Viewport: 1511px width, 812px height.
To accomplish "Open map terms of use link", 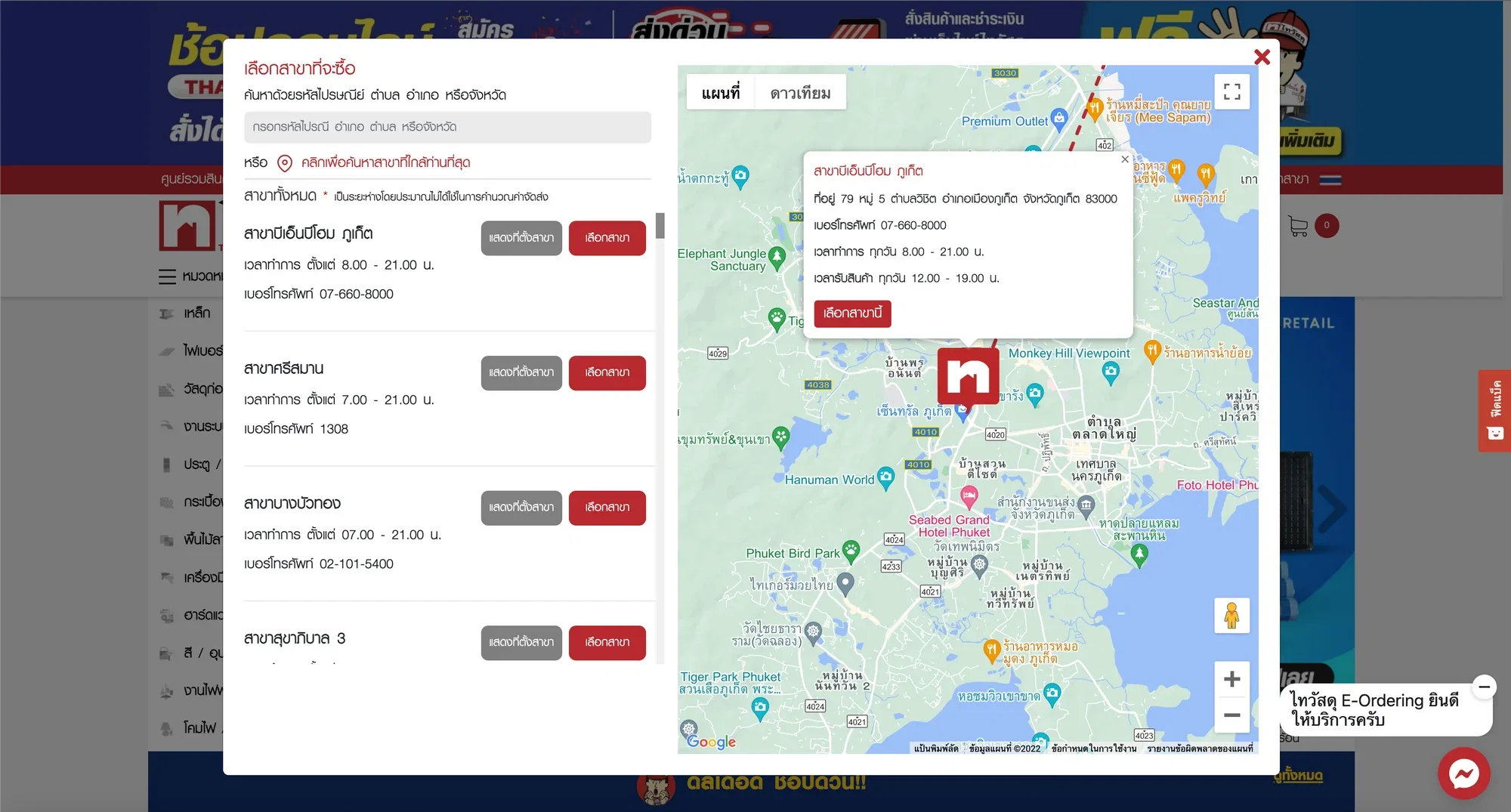I will click(1093, 749).
